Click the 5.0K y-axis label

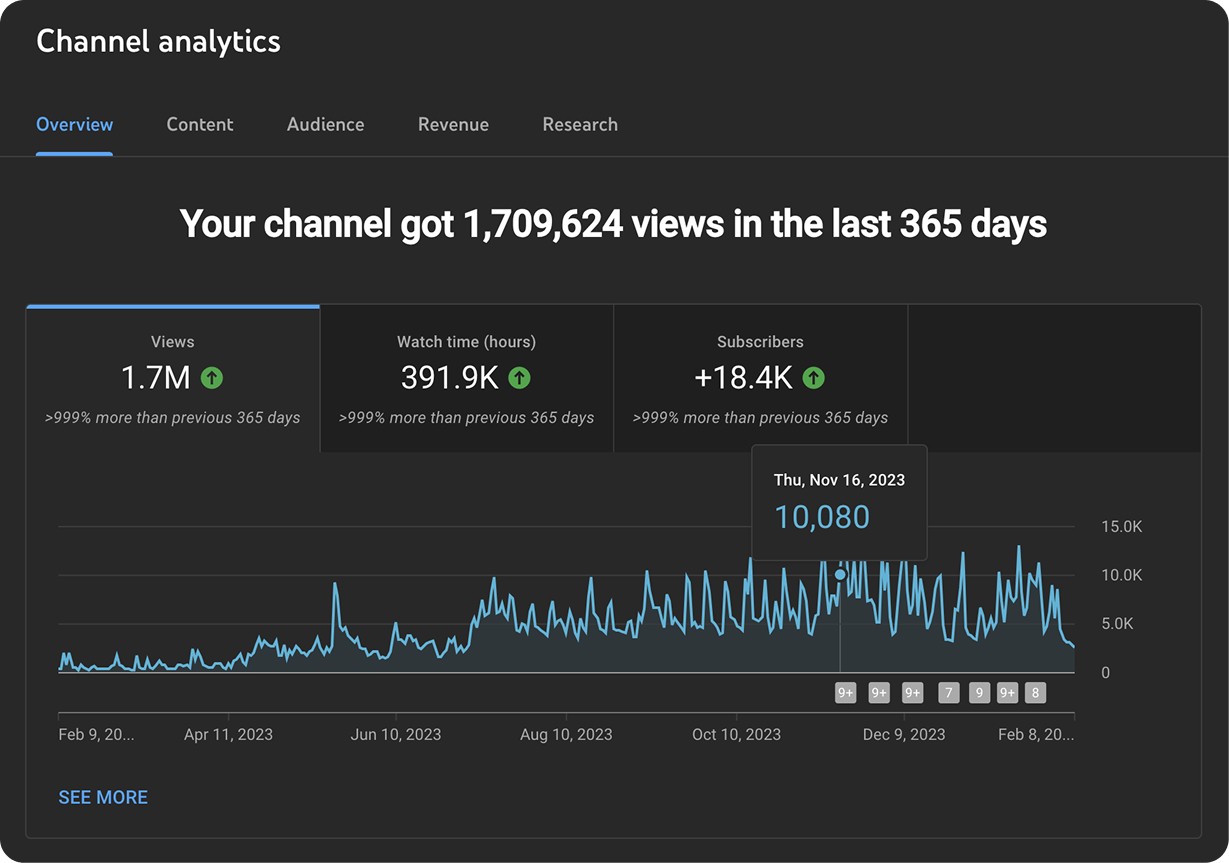coord(1117,623)
